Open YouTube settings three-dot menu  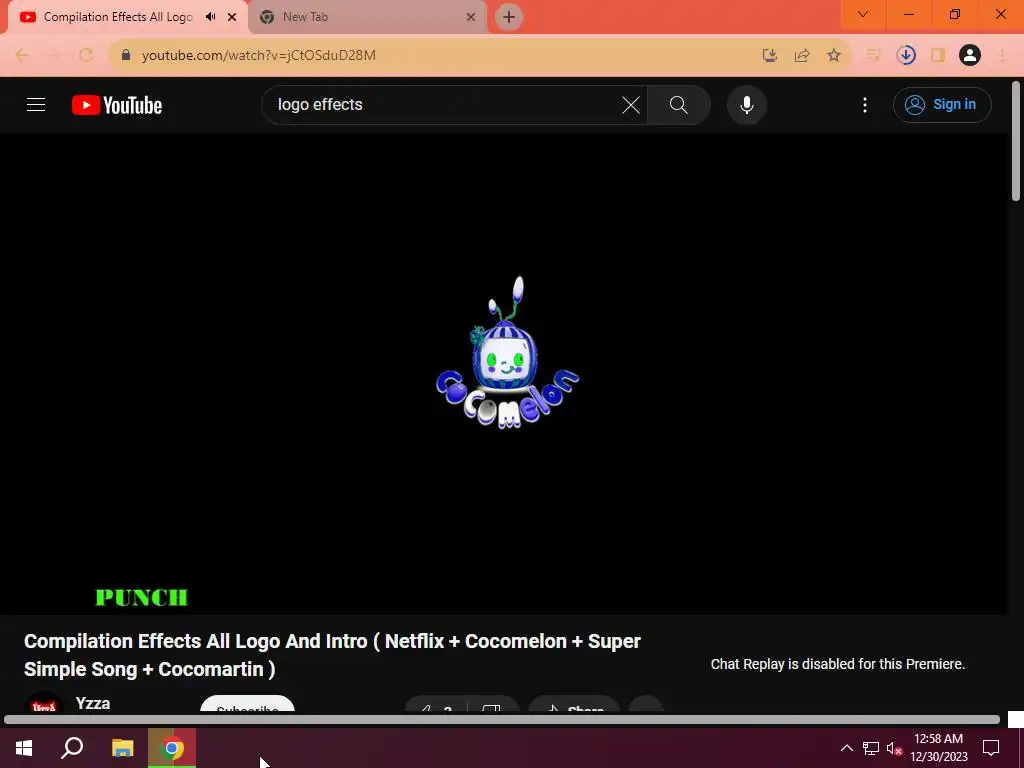[x=865, y=104]
